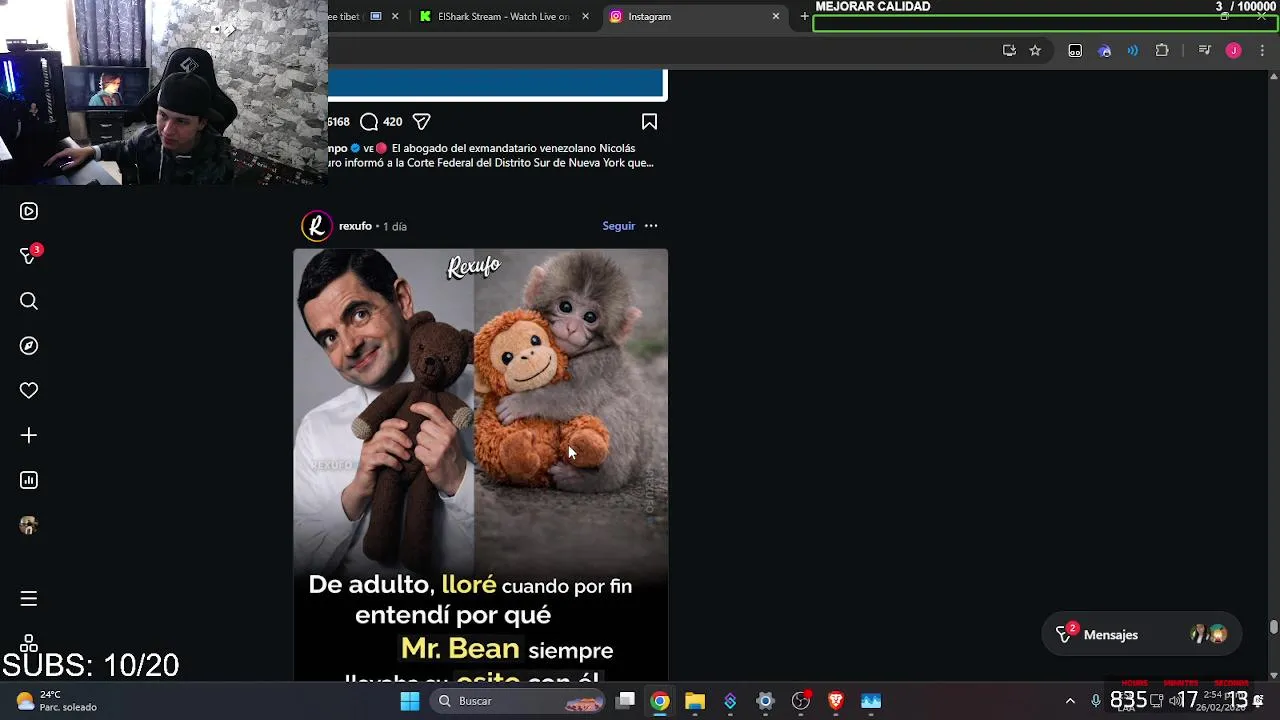Click the page vertical scrollbar
1280x720 pixels.
click(1273, 627)
